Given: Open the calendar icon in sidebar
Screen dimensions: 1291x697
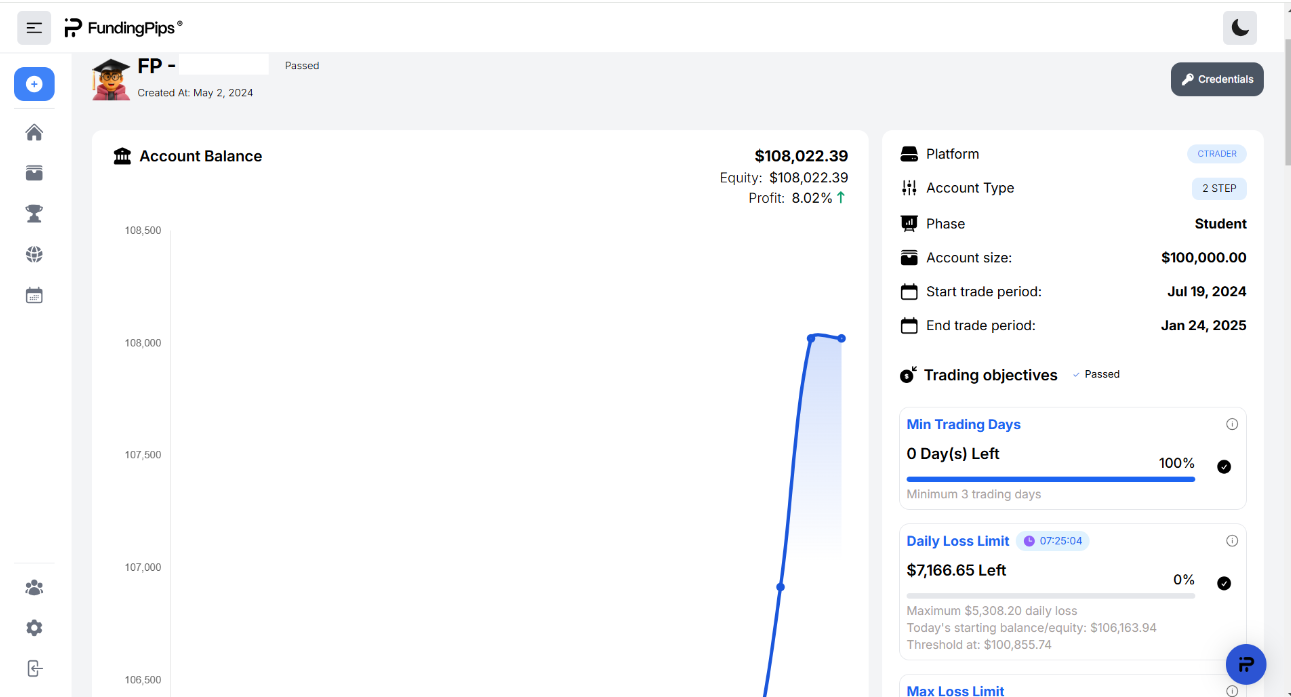Looking at the screenshot, I should (x=34, y=296).
